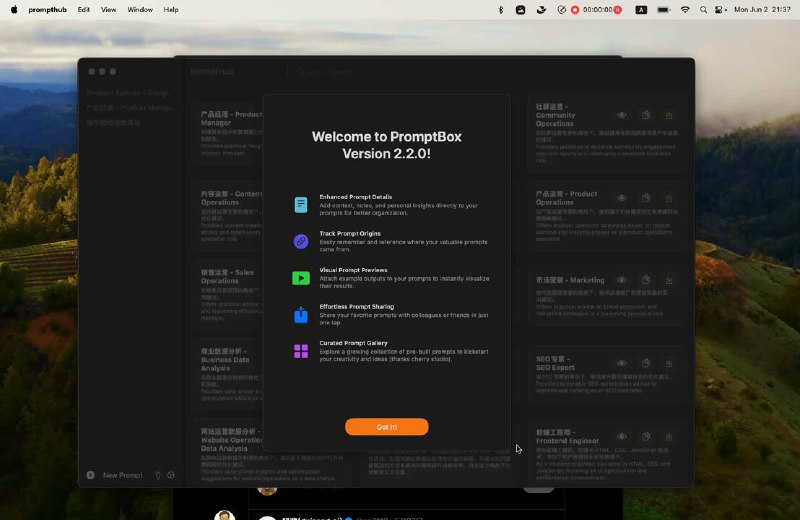
Task: Click the Bluetooth icon in menu bar
Action: (501, 10)
